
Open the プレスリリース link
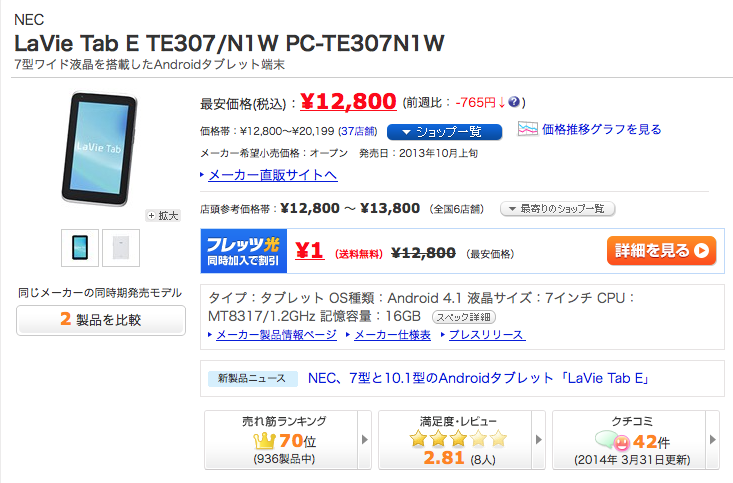tap(486, 335)
